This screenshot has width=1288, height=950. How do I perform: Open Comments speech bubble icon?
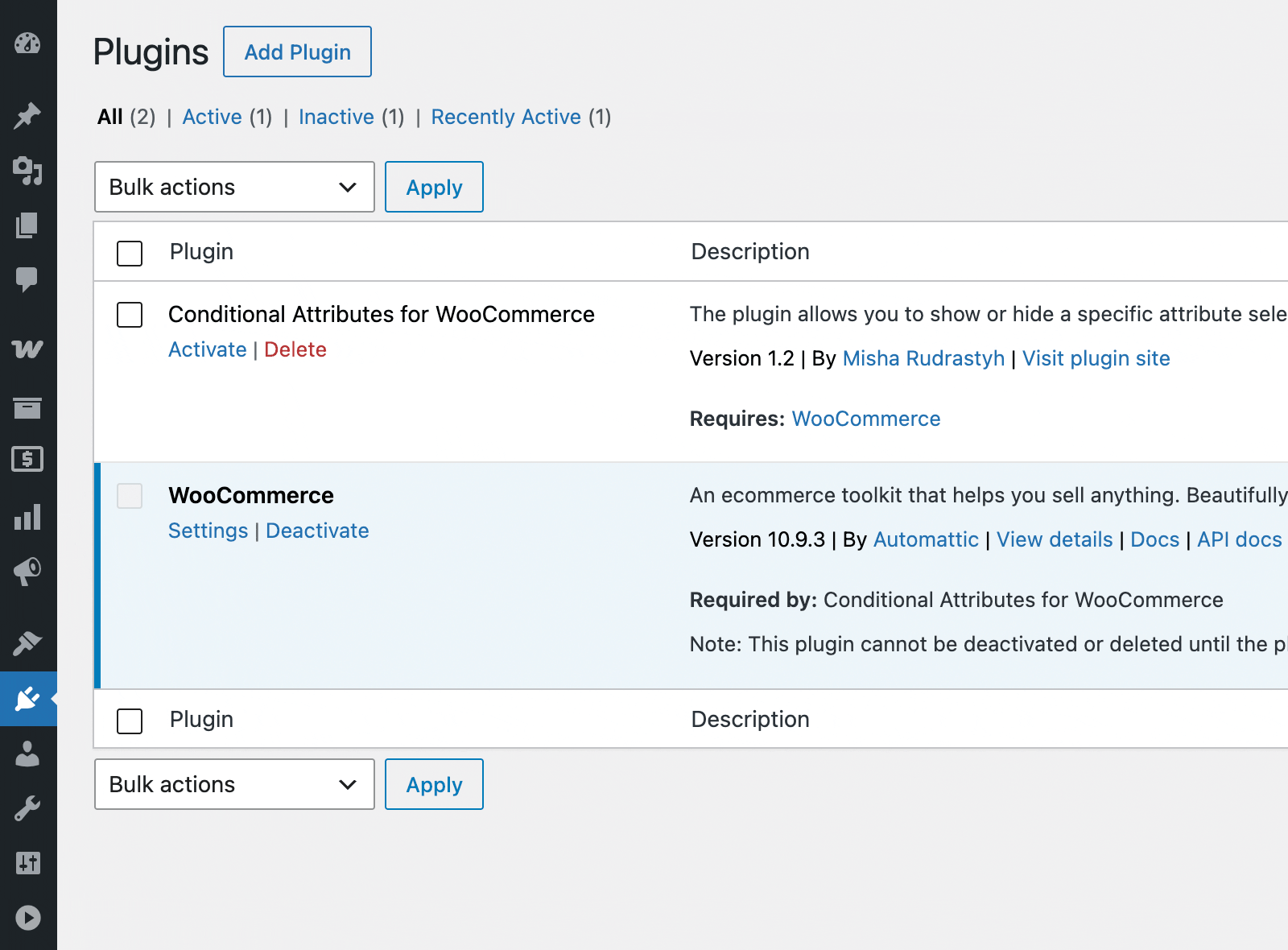point(27,279)
